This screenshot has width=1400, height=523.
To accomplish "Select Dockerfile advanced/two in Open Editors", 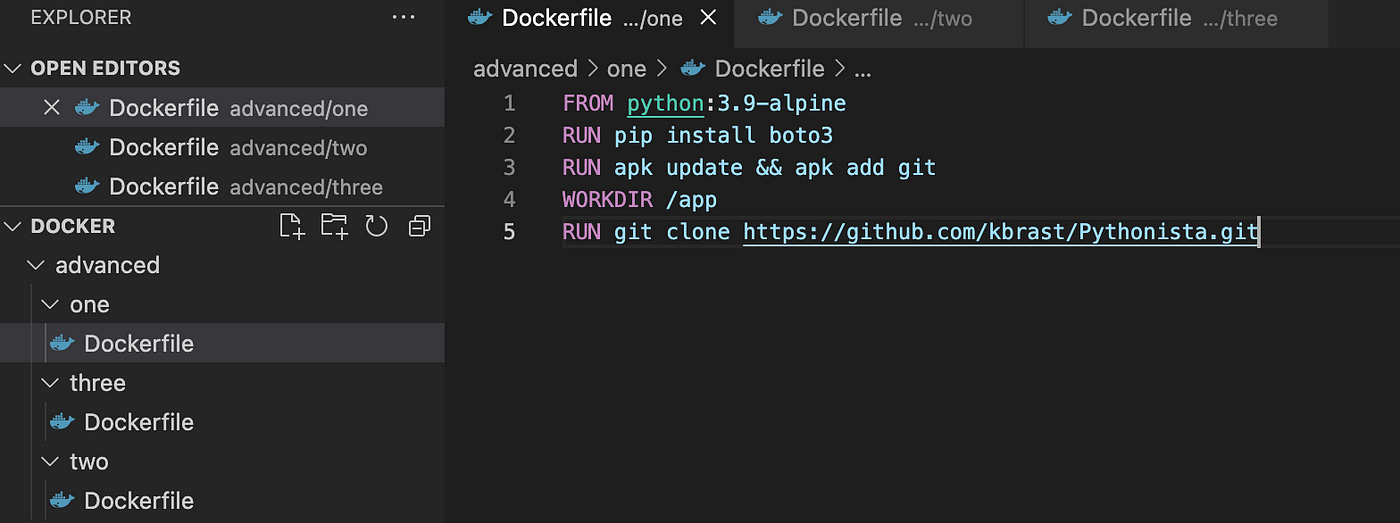I will tap(222, 148).
